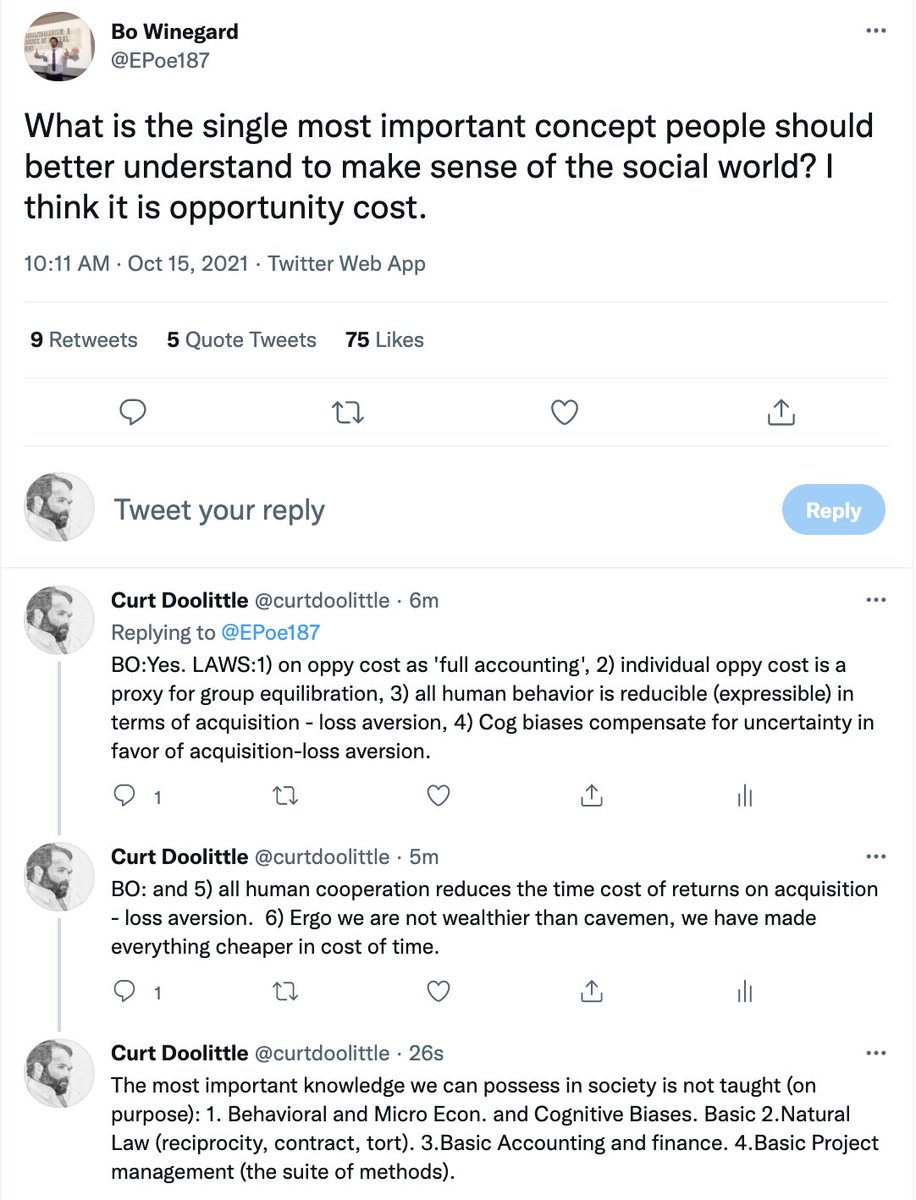View the 5 Quote Tweets
This screenshot has height=1200, width=916.
241,340
